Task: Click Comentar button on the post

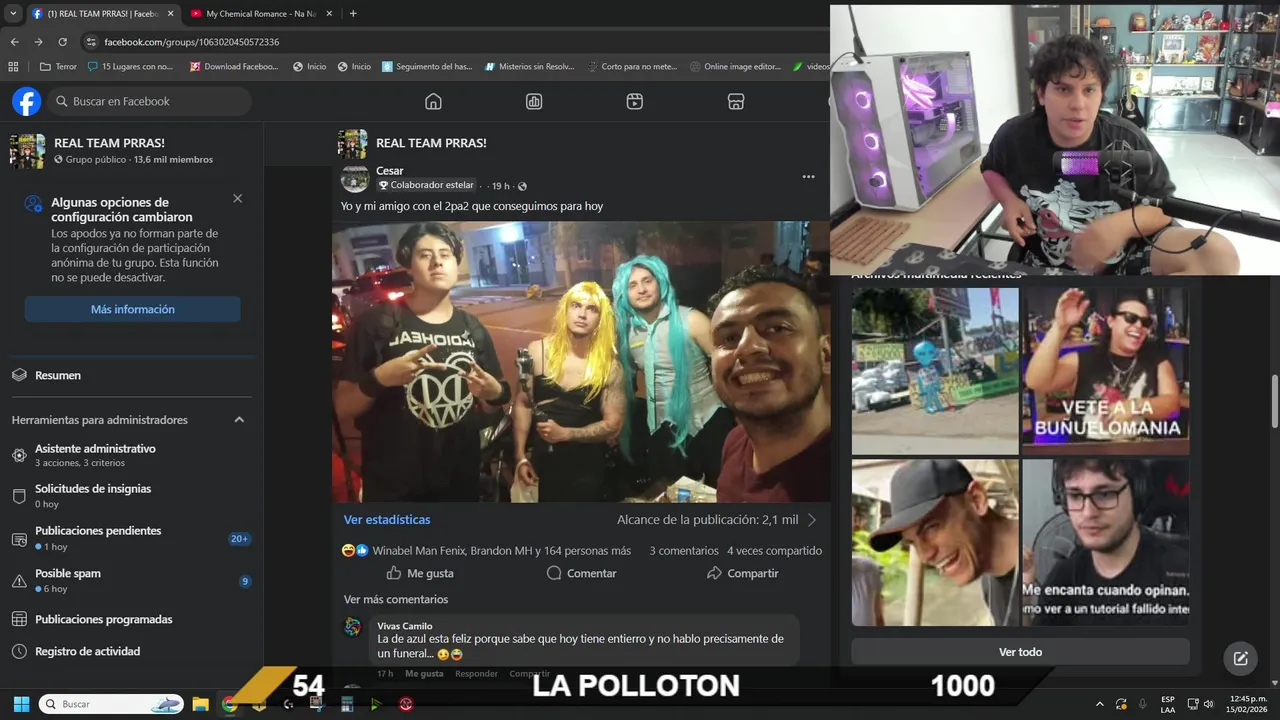Action: point(581,573)
